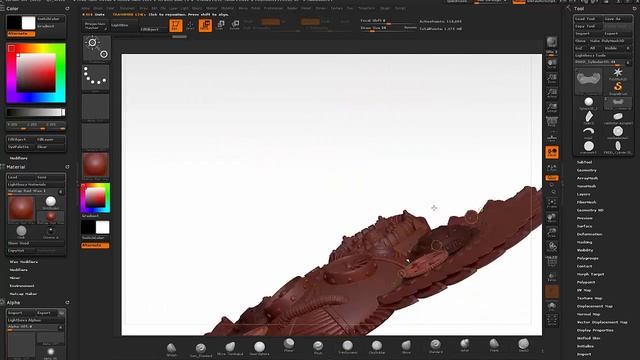Viewport: 640px width, 360px height.
Task: Open the Document menu
Action: click(127, 8)
